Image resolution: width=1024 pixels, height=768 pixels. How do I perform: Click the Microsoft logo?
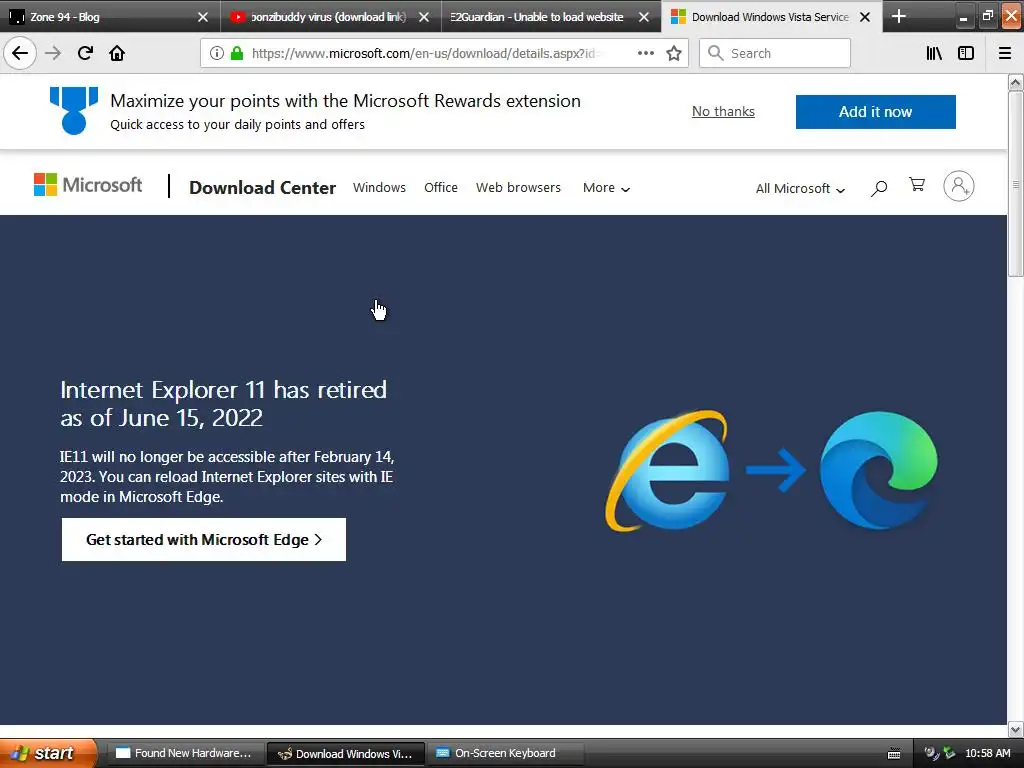point(88,185)
